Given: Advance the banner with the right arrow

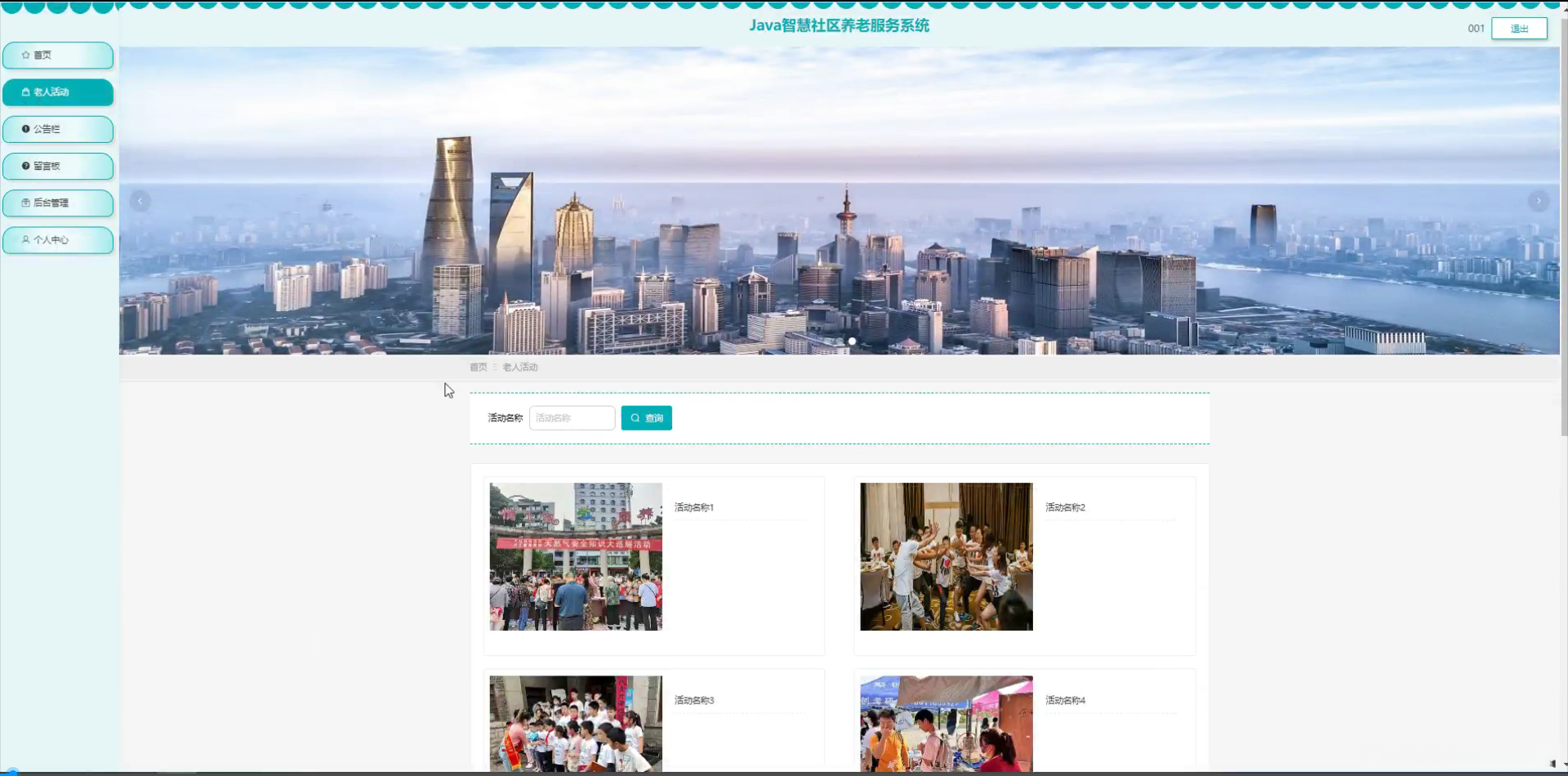Looking at the screenshot, I should [1539, 201].
